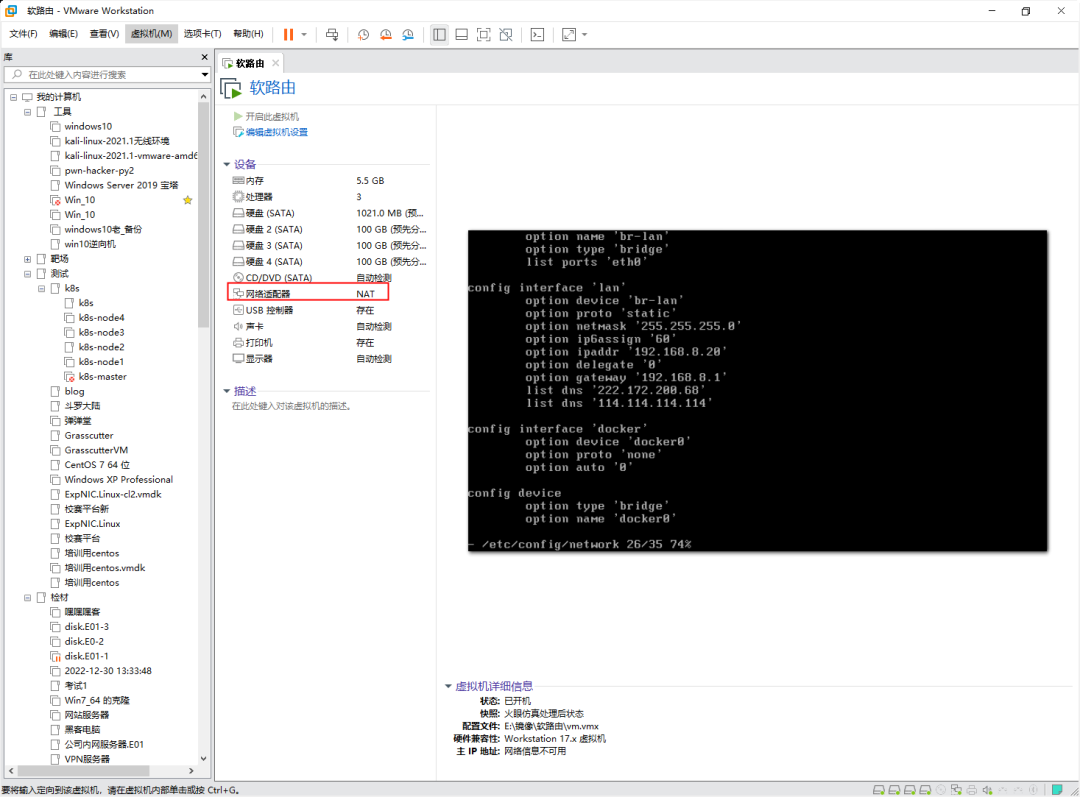This screenshot has height=797, width=1080.
Task: Close the 软路由 tab
Action: click(276, 63)
